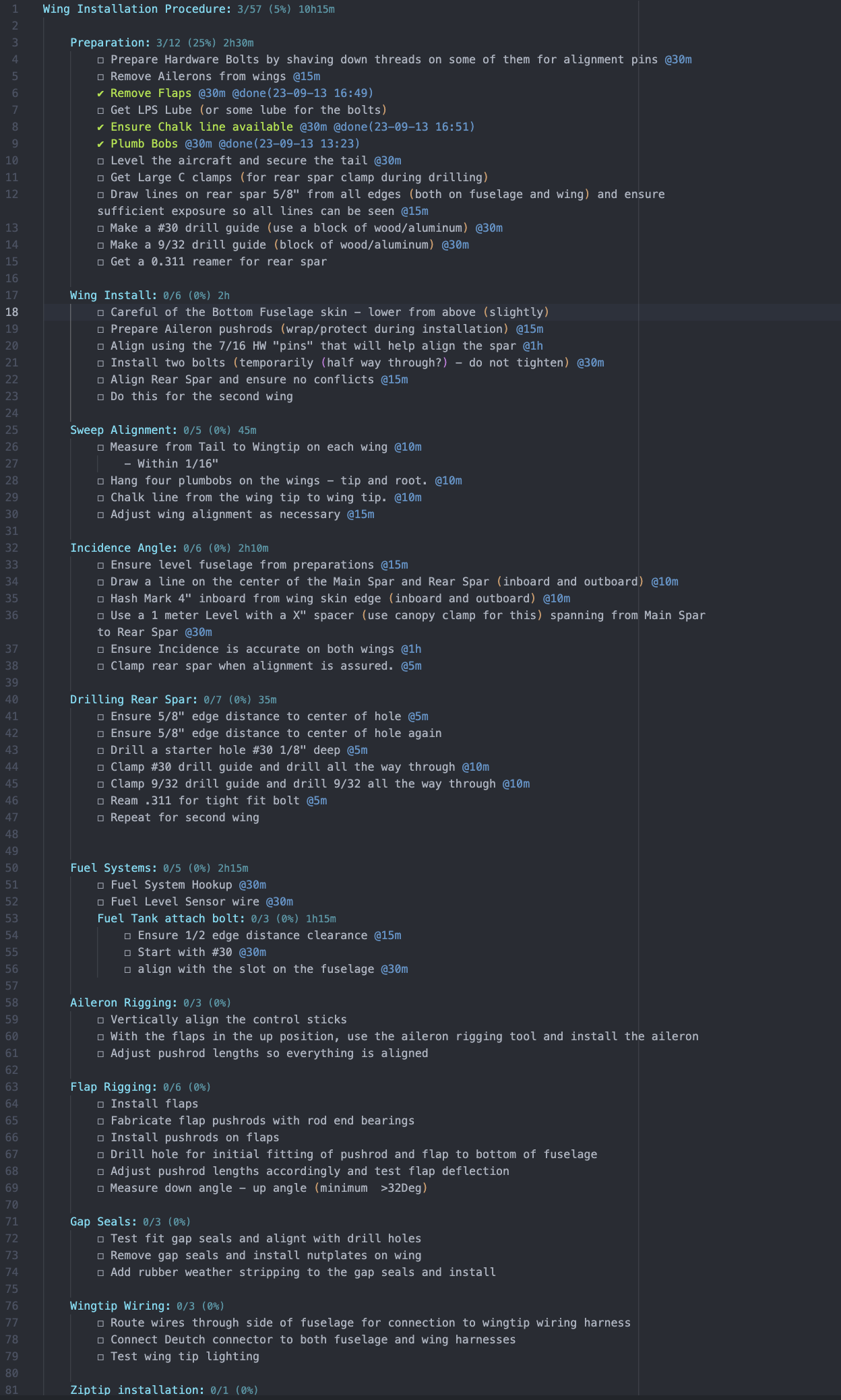
Task: Toggle the Install flaps checkbox
Action: tap(100, 1104)
